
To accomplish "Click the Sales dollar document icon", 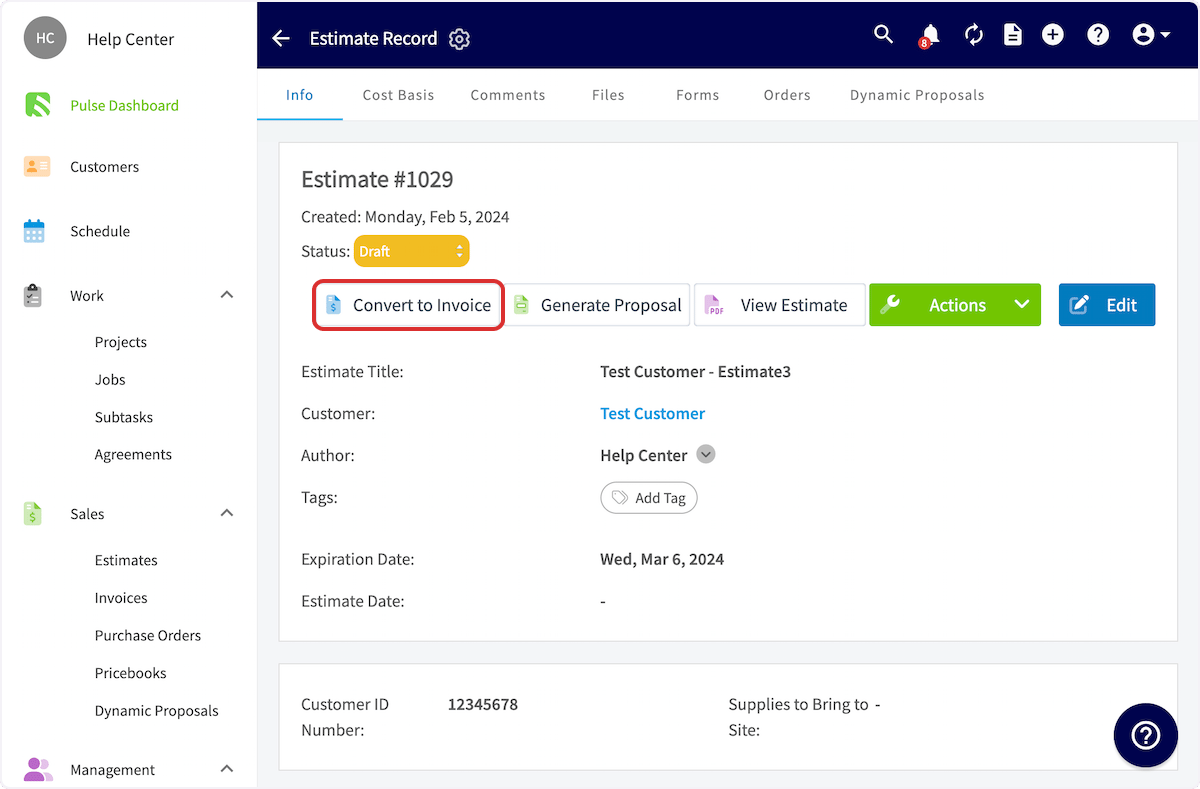I will tap(33, 514).
